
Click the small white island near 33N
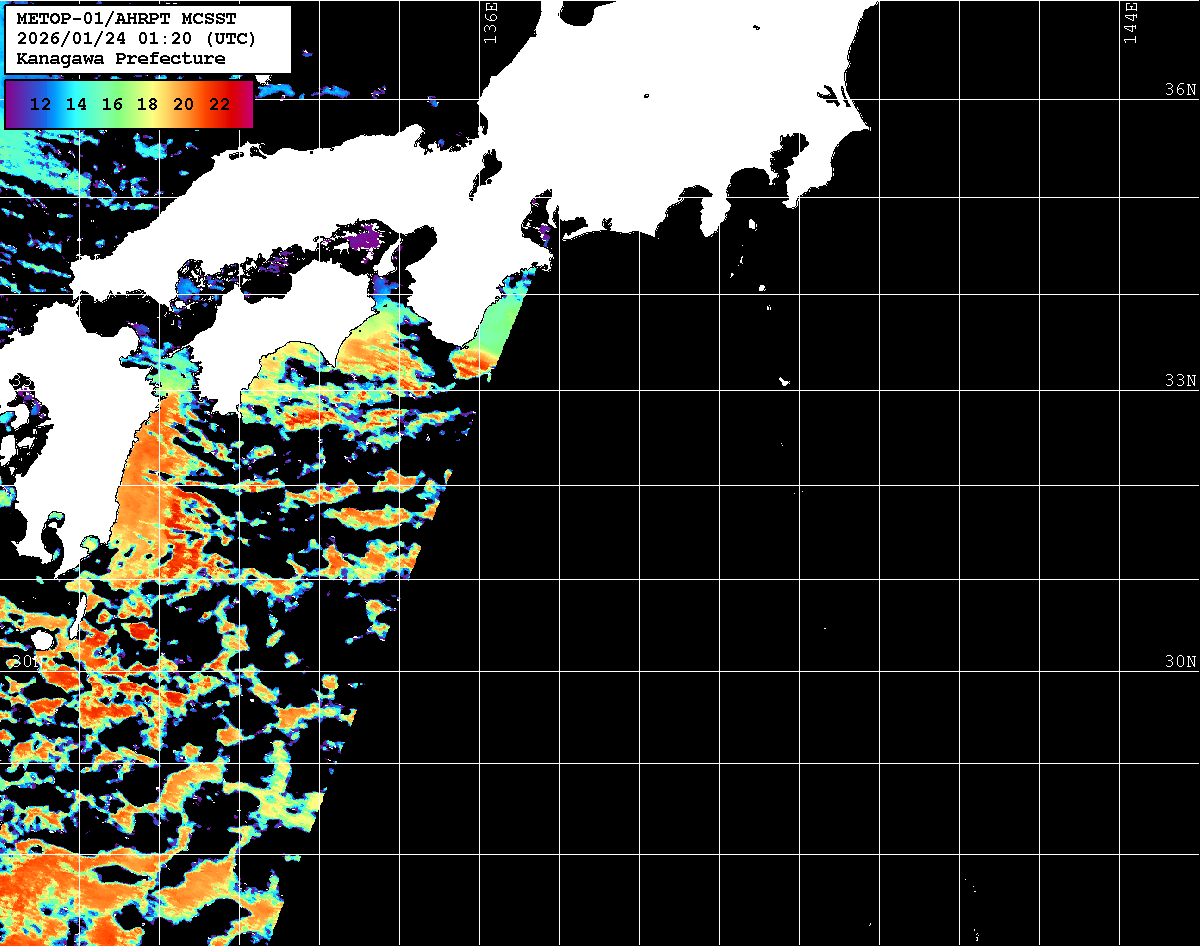785,381
